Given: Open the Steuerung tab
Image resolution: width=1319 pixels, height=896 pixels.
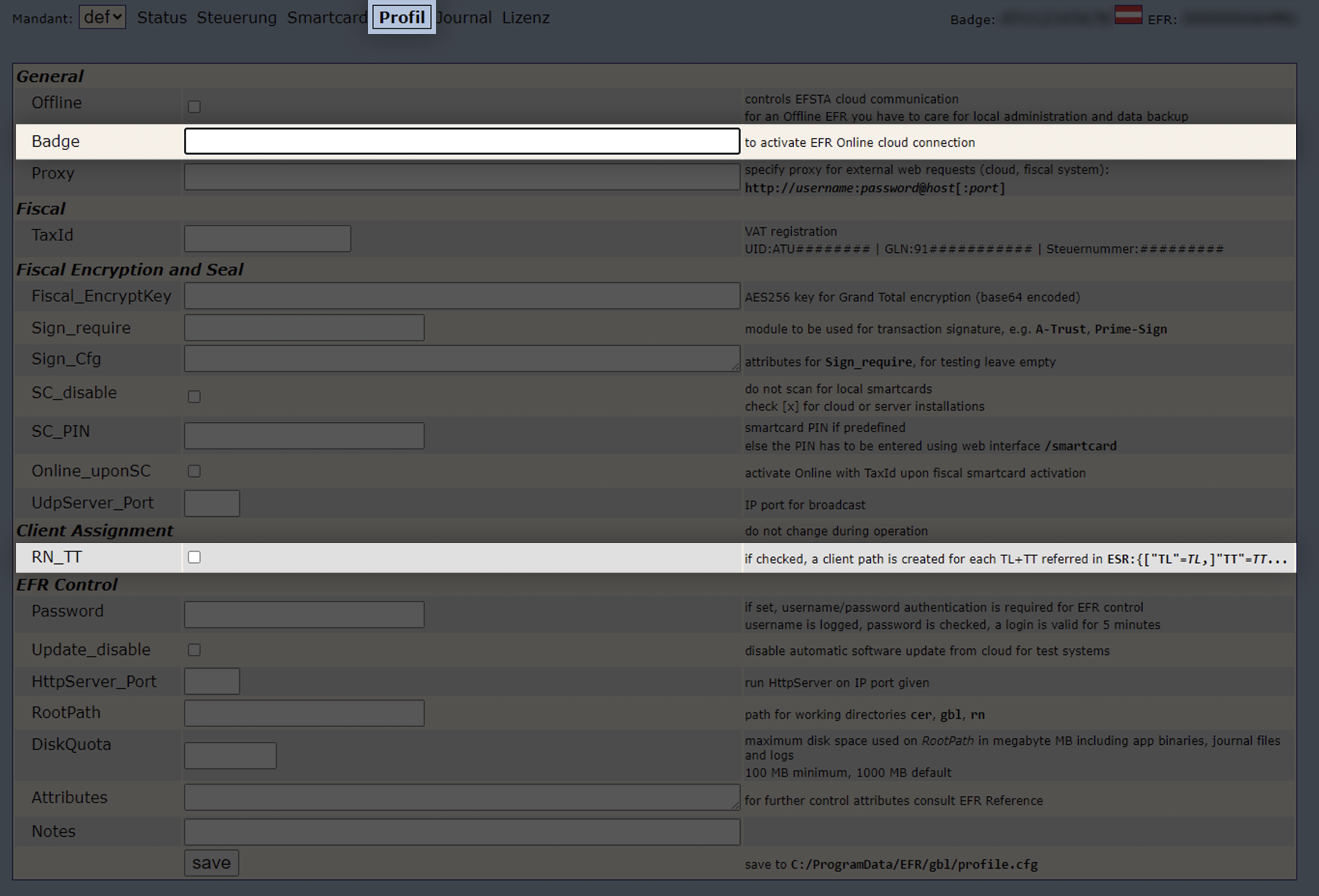Looking at the screenshot, I should (x=237, y=18).
